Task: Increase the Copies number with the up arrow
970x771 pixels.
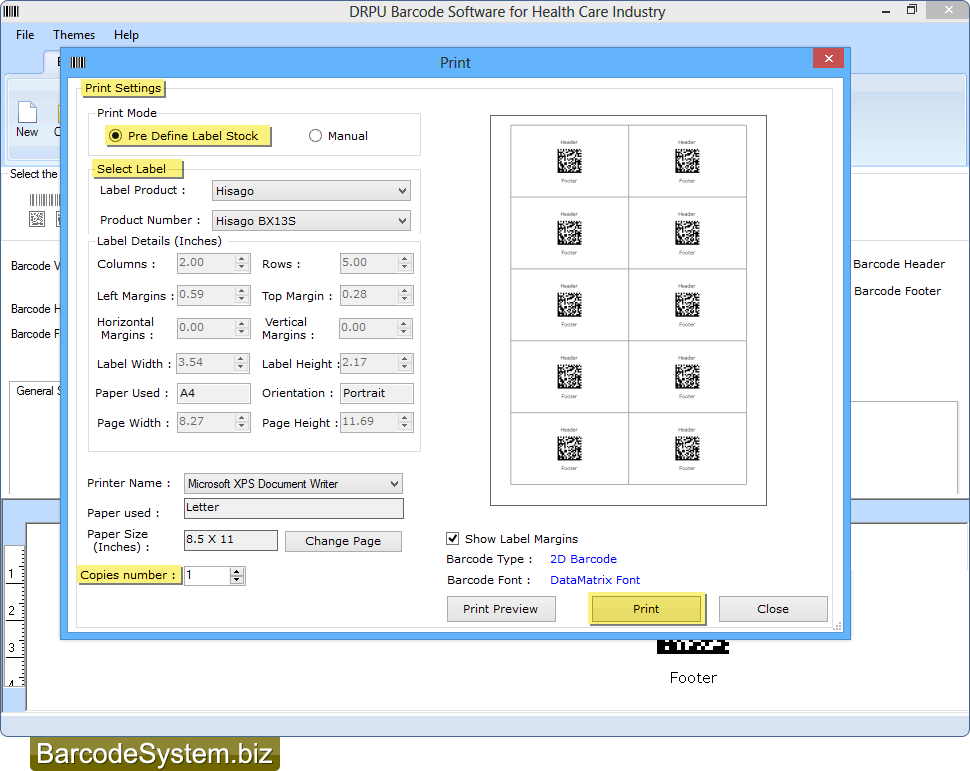Action: click(237, 571)
